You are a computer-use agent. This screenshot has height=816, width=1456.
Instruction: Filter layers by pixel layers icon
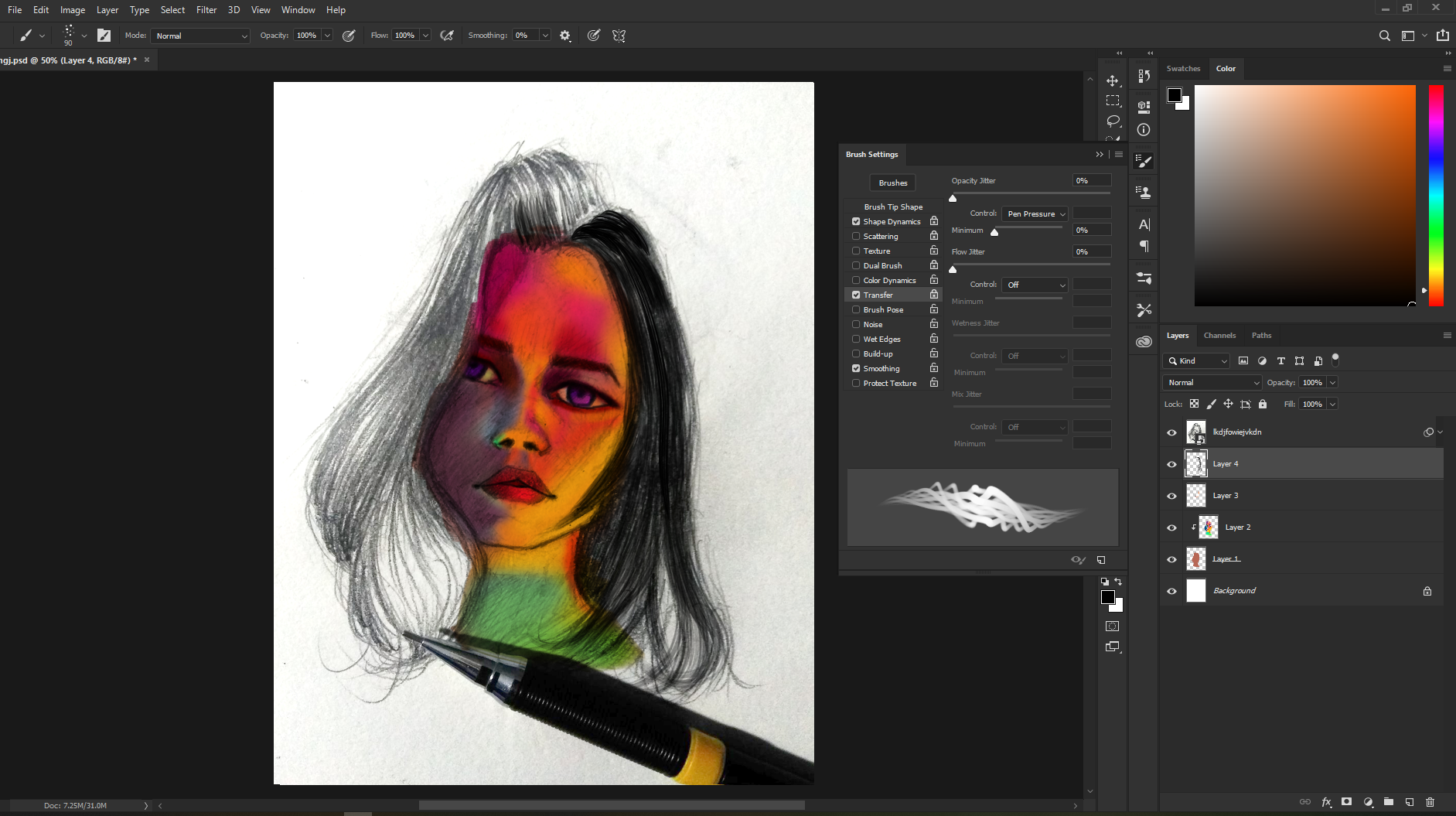[x=1243, y=360]
